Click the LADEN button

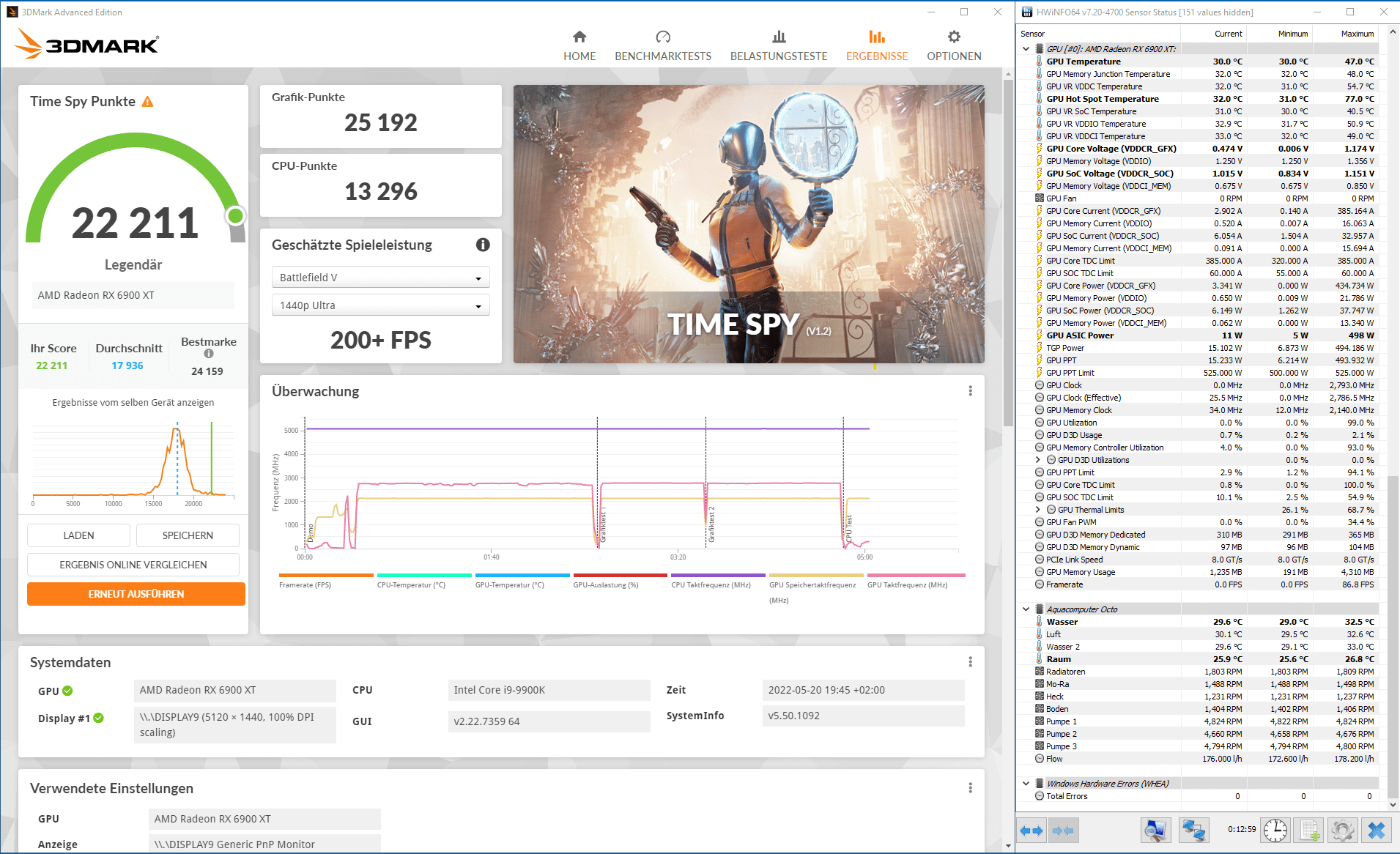point(78,535)
